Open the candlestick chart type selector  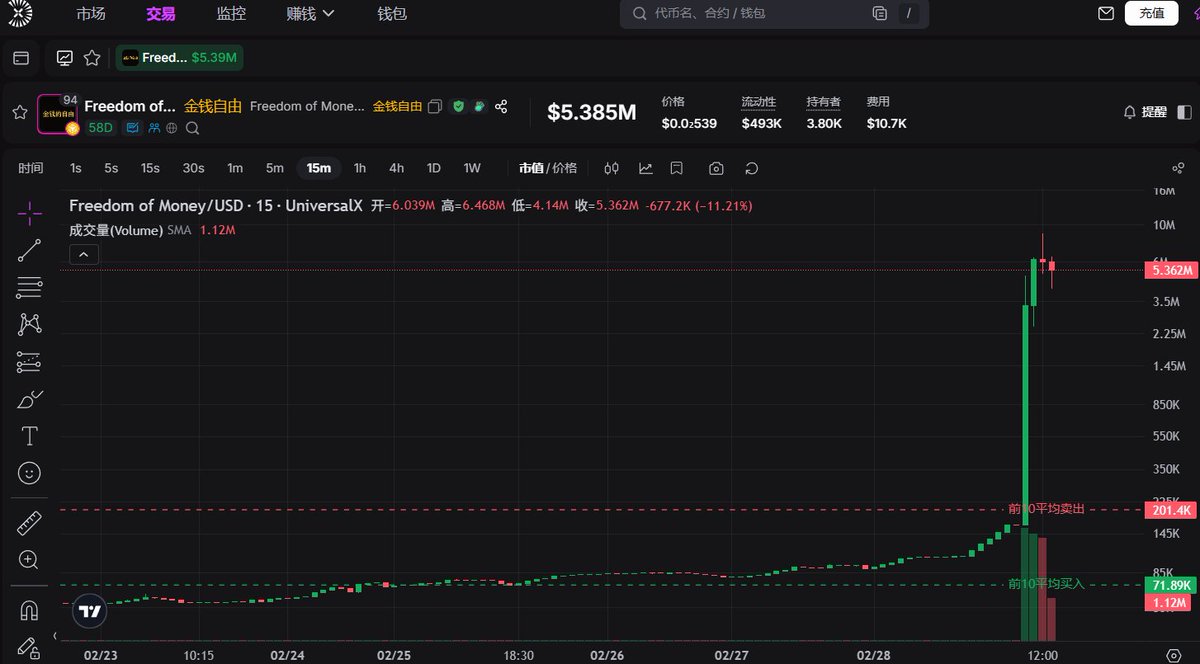(612, 168)
